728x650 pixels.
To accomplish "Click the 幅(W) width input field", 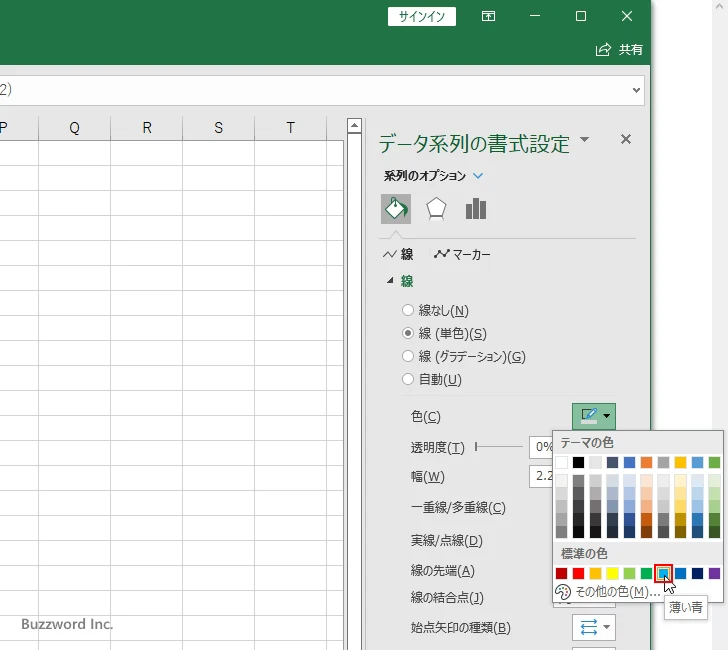I will [x=541, y=476].
